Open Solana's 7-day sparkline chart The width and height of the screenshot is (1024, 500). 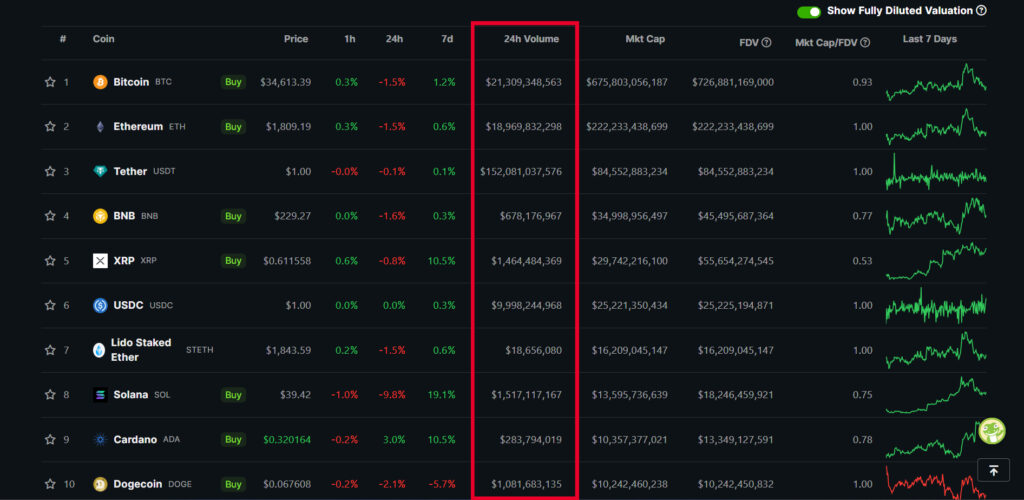(936, 395)
